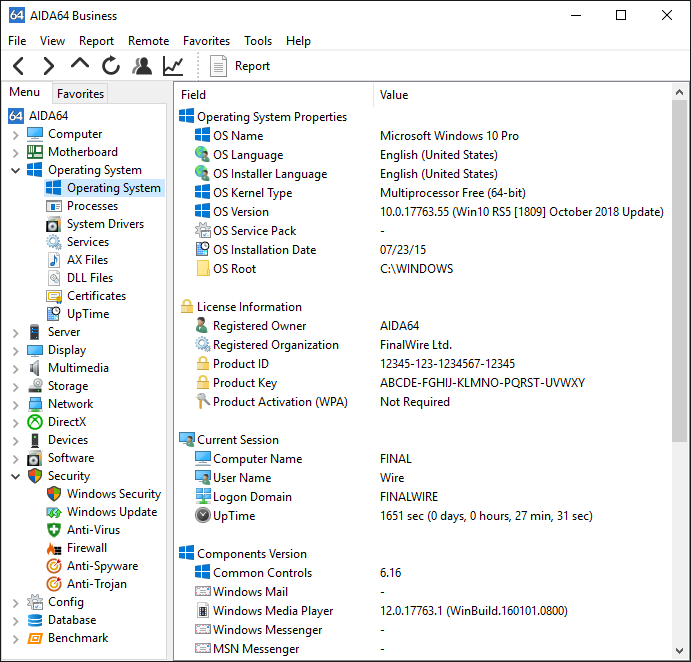This screenshot has height=662, width=691.
Task: Click the Forward navigation arrow
Action: pyautogui.click(x=48, y=66)
